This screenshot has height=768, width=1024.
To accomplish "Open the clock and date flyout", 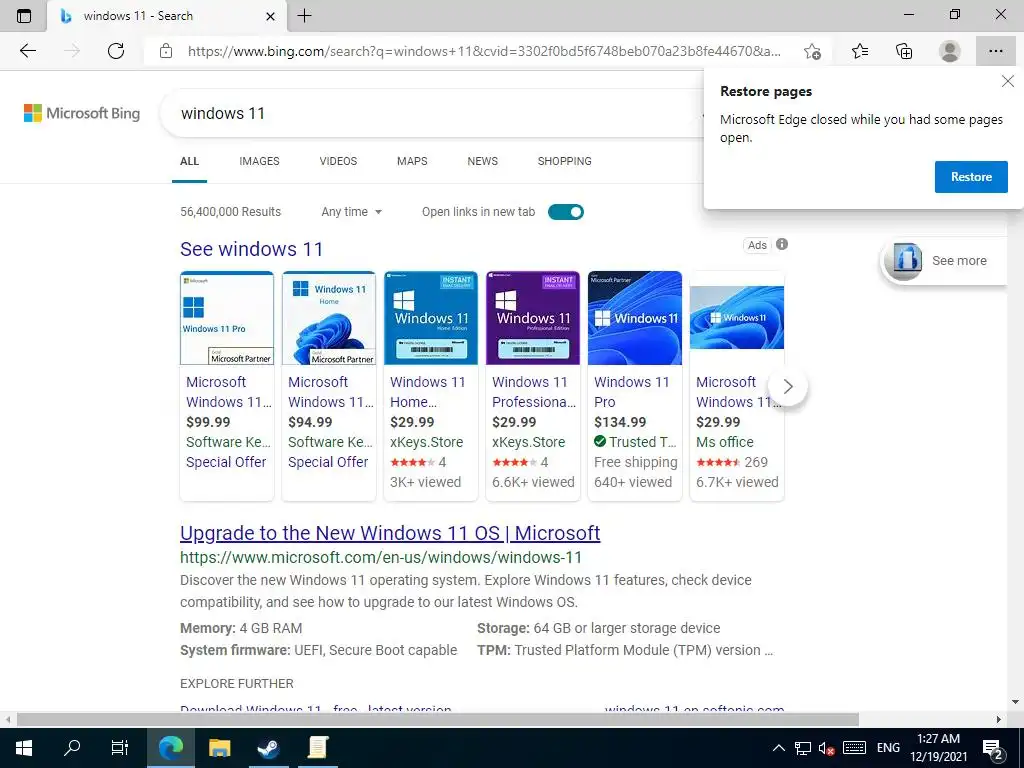I will 938,748.
